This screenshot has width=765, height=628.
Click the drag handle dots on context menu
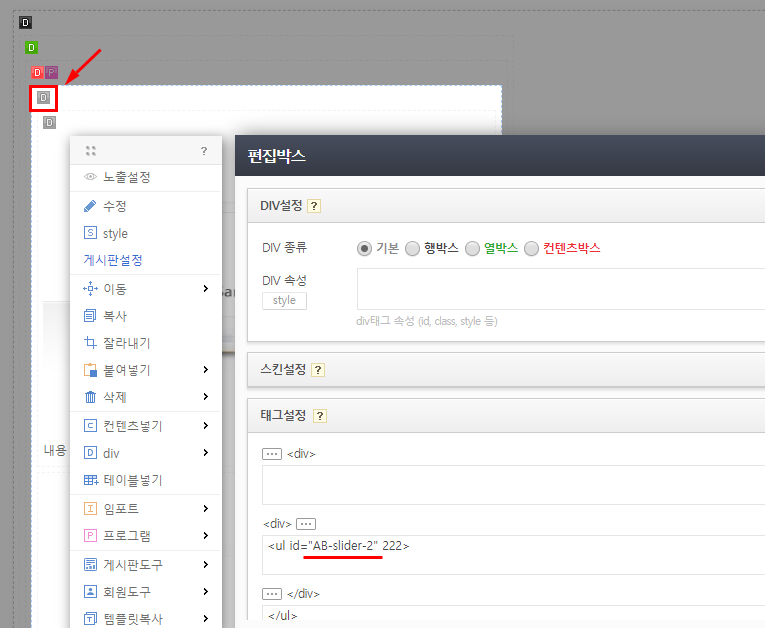91,151
